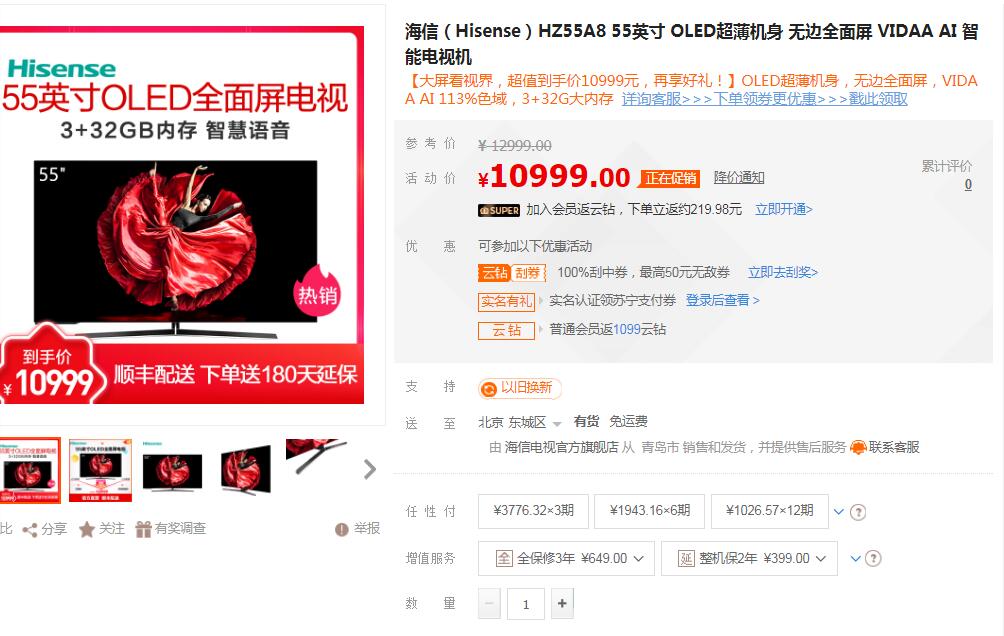Viewport: 1004px width, 636px height.
Task: Select the third TV product thumbnail
Action: (172, 469)
